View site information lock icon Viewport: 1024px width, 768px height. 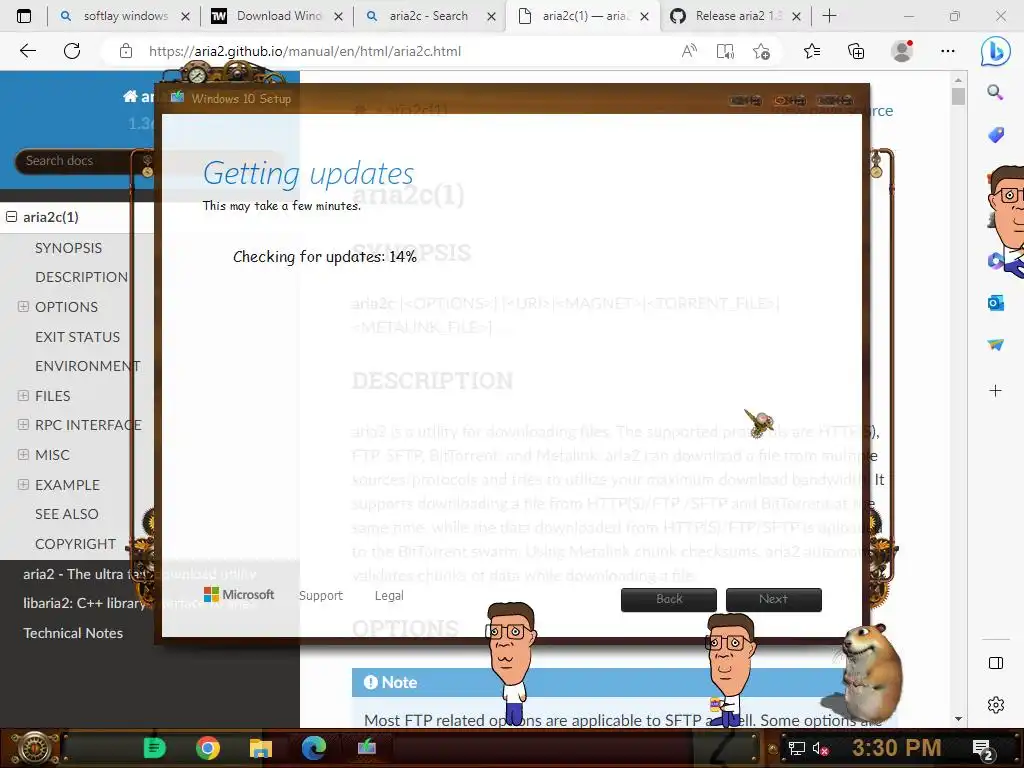(126, 51)
